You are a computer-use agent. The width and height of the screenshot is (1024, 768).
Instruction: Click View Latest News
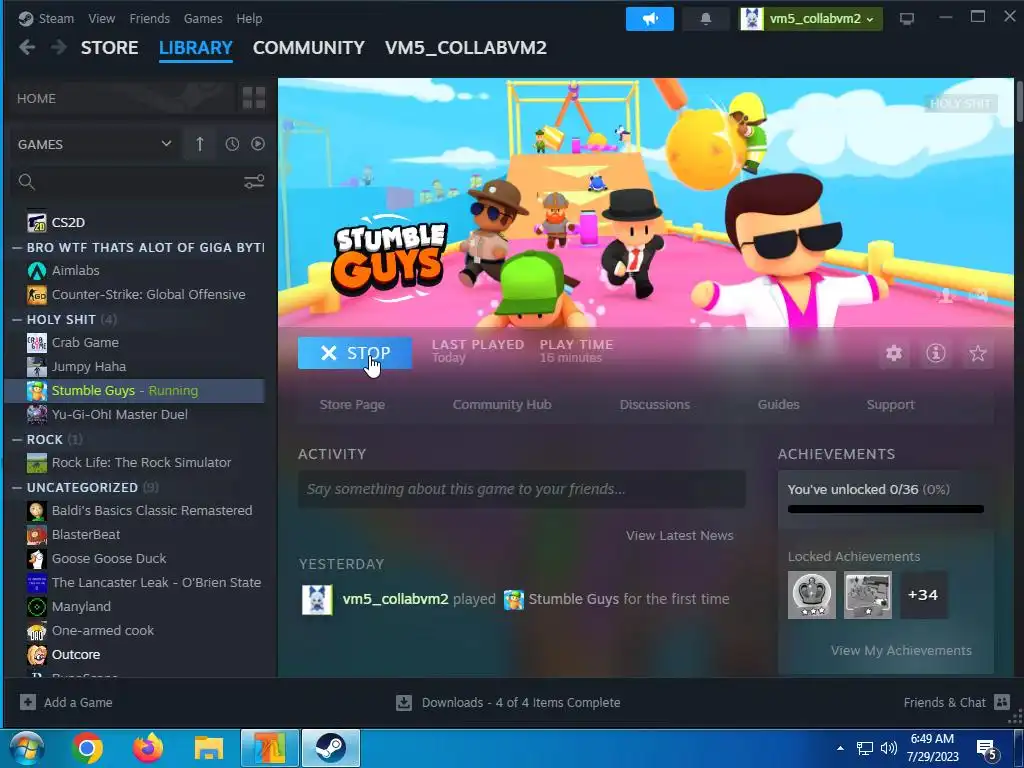680,536
